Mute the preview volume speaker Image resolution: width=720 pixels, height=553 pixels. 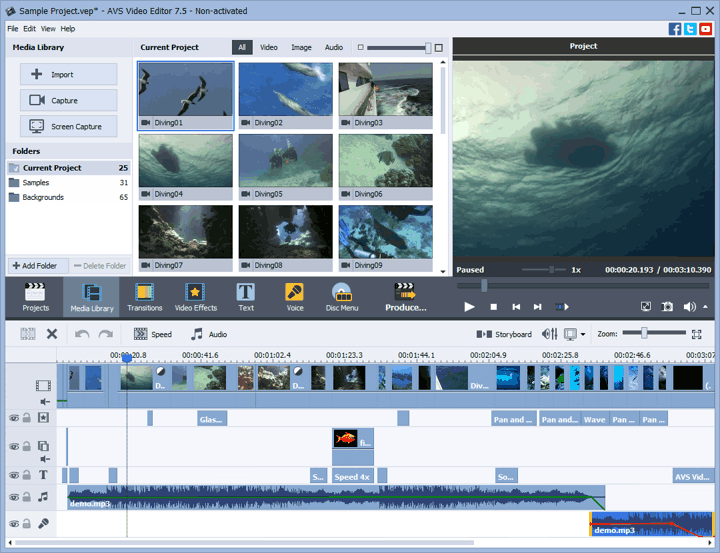point(689,306)
